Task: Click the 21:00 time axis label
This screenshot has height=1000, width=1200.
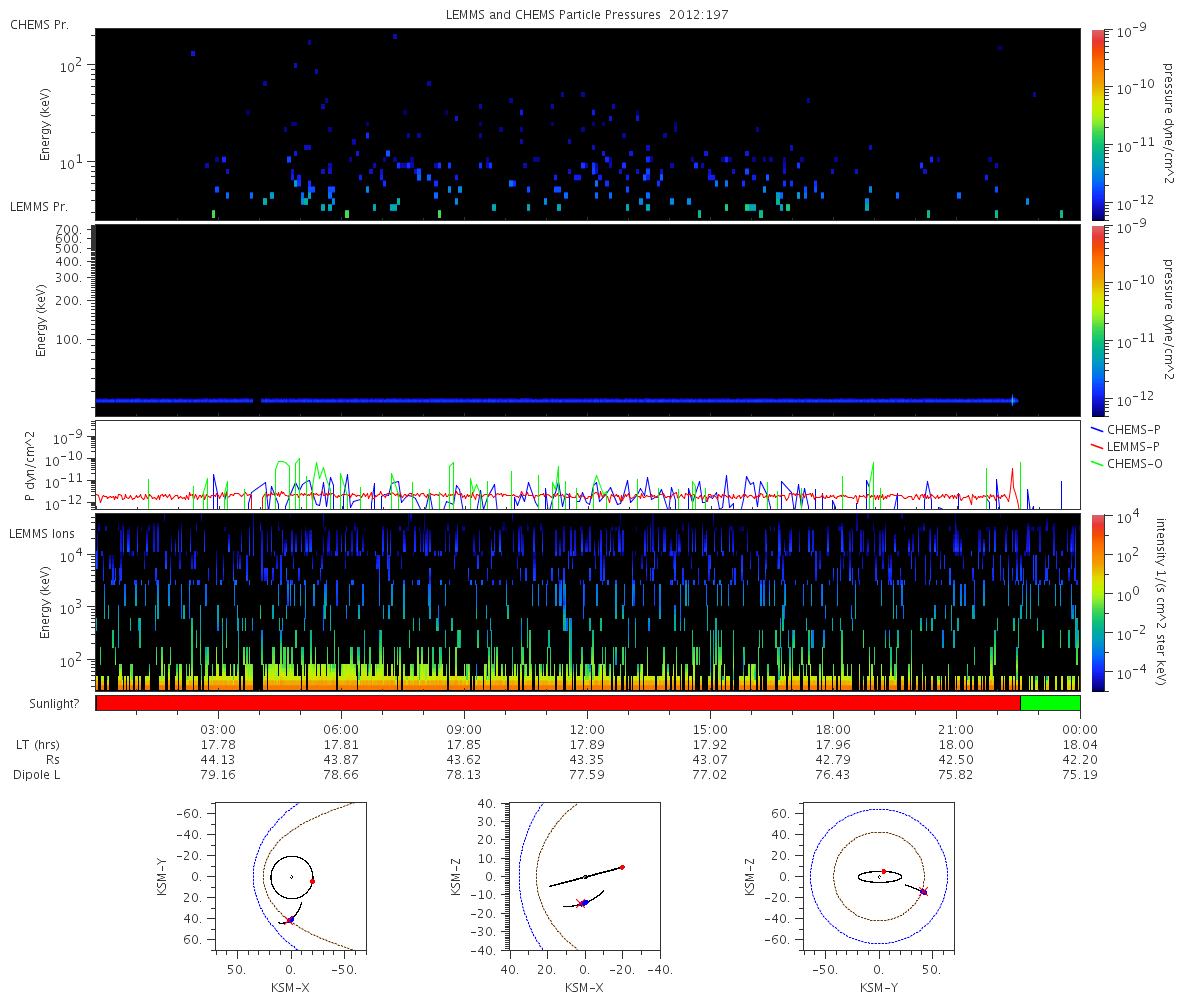Action: pyautogui.click(x=957, y=730)
